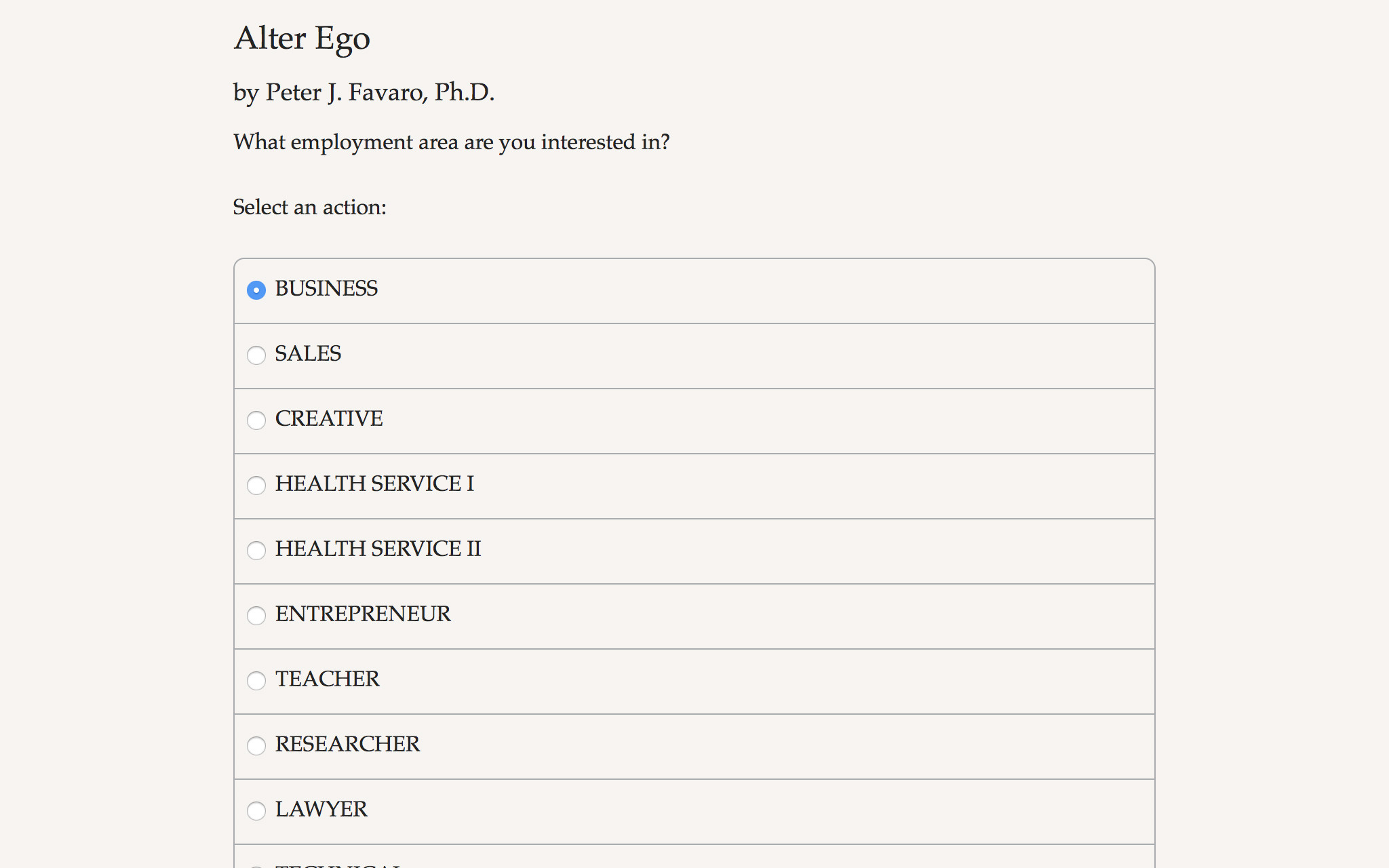Viewport: 1389px width, 868px height.
Task: Click the CREATIVE row label
Action: [328, 418]
